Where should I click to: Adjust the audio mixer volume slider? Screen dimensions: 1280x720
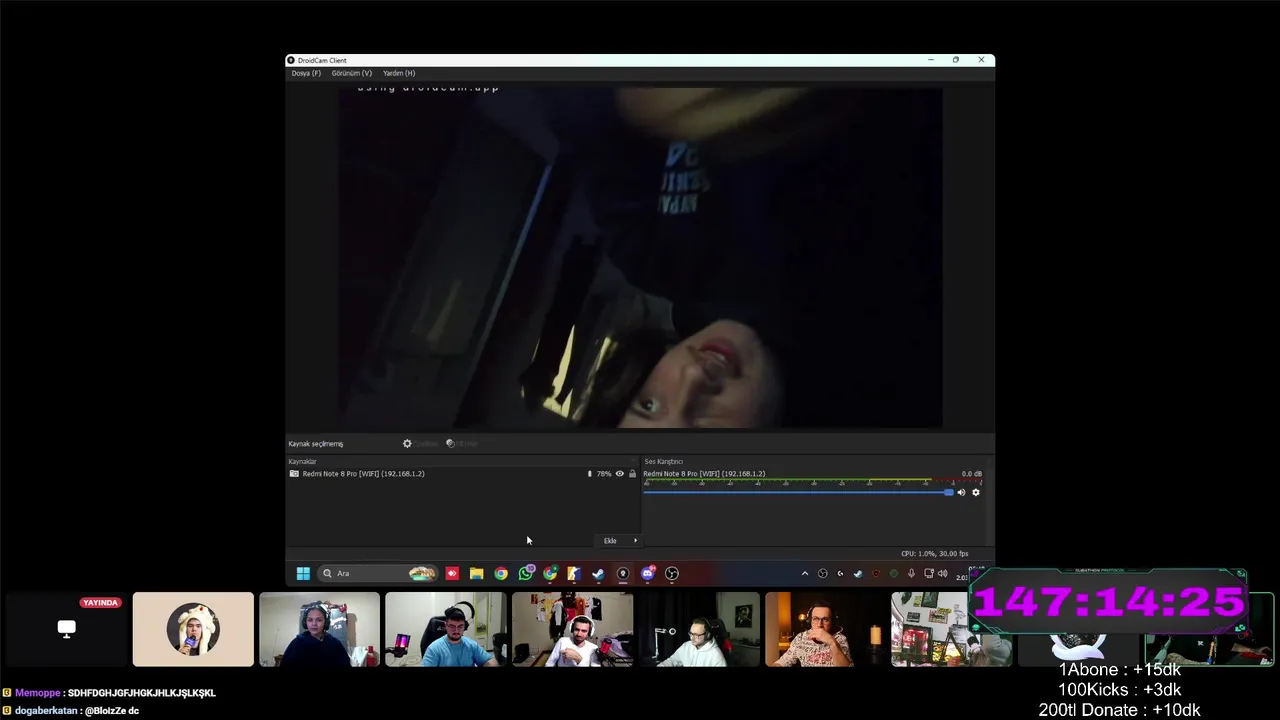[x=798, y=492]
